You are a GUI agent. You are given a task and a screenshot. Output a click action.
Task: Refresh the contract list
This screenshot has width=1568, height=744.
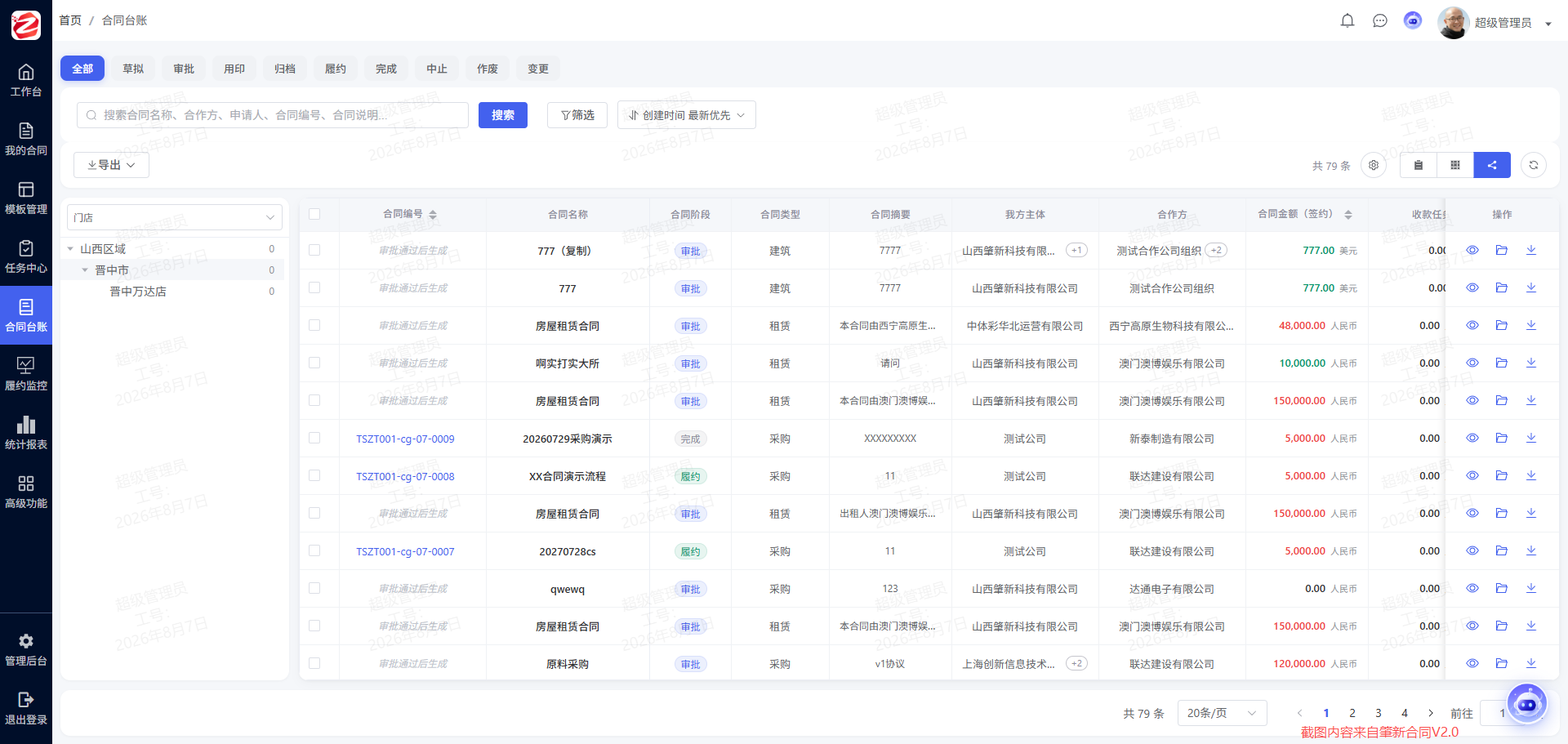tap(1534, 165)
